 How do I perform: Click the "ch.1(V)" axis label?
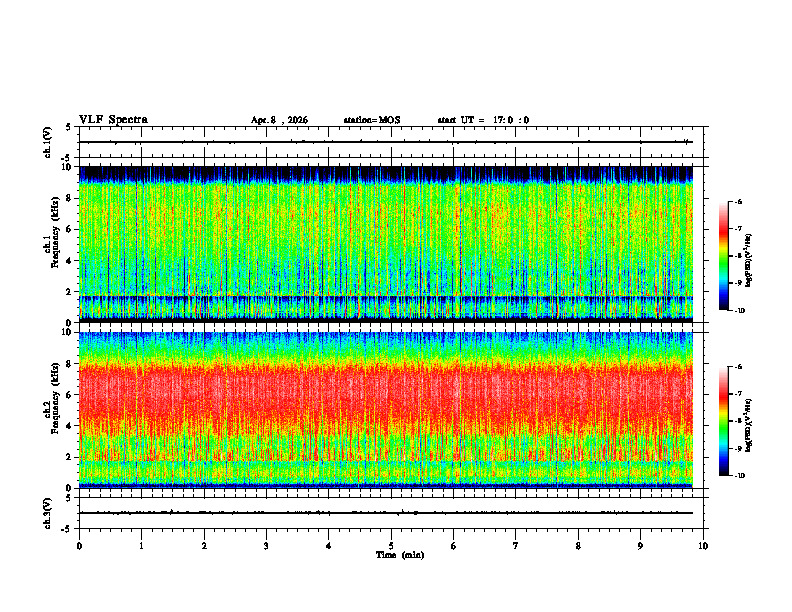(48, 142)
